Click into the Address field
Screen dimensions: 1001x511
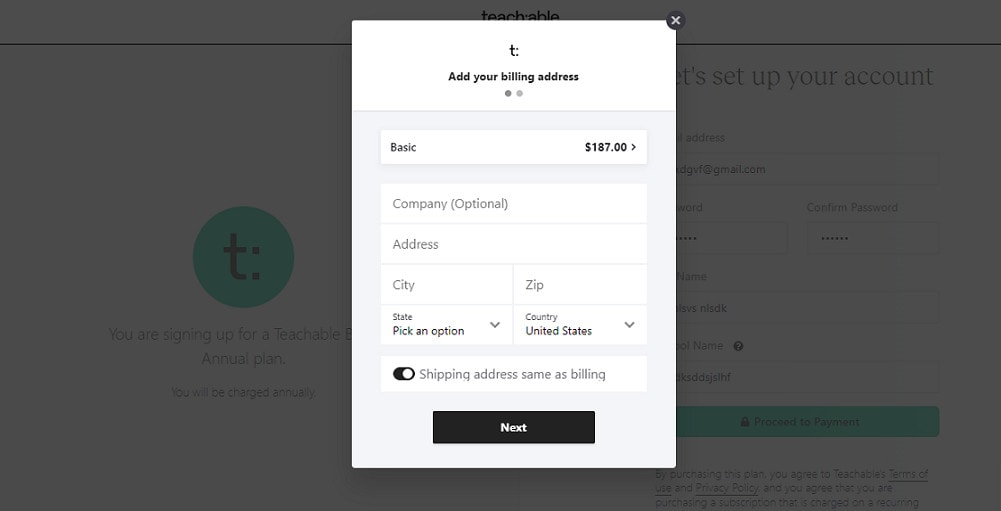tap(513, 244)
